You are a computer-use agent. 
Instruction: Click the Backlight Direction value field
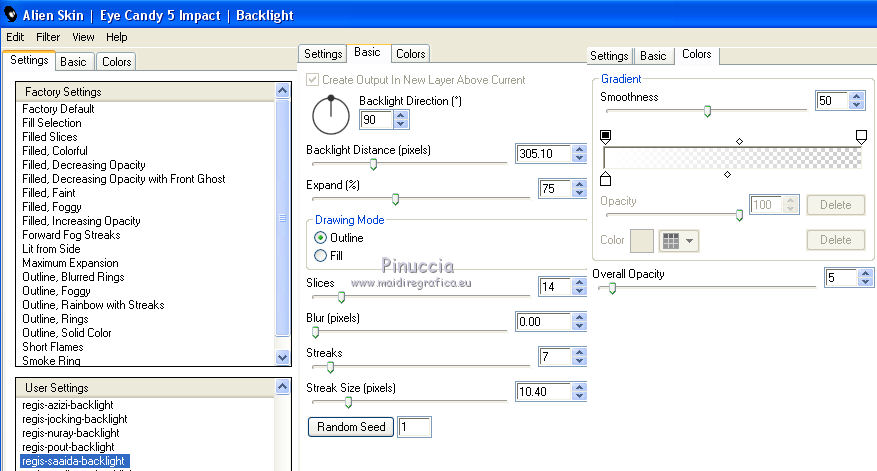click(377, 119)
